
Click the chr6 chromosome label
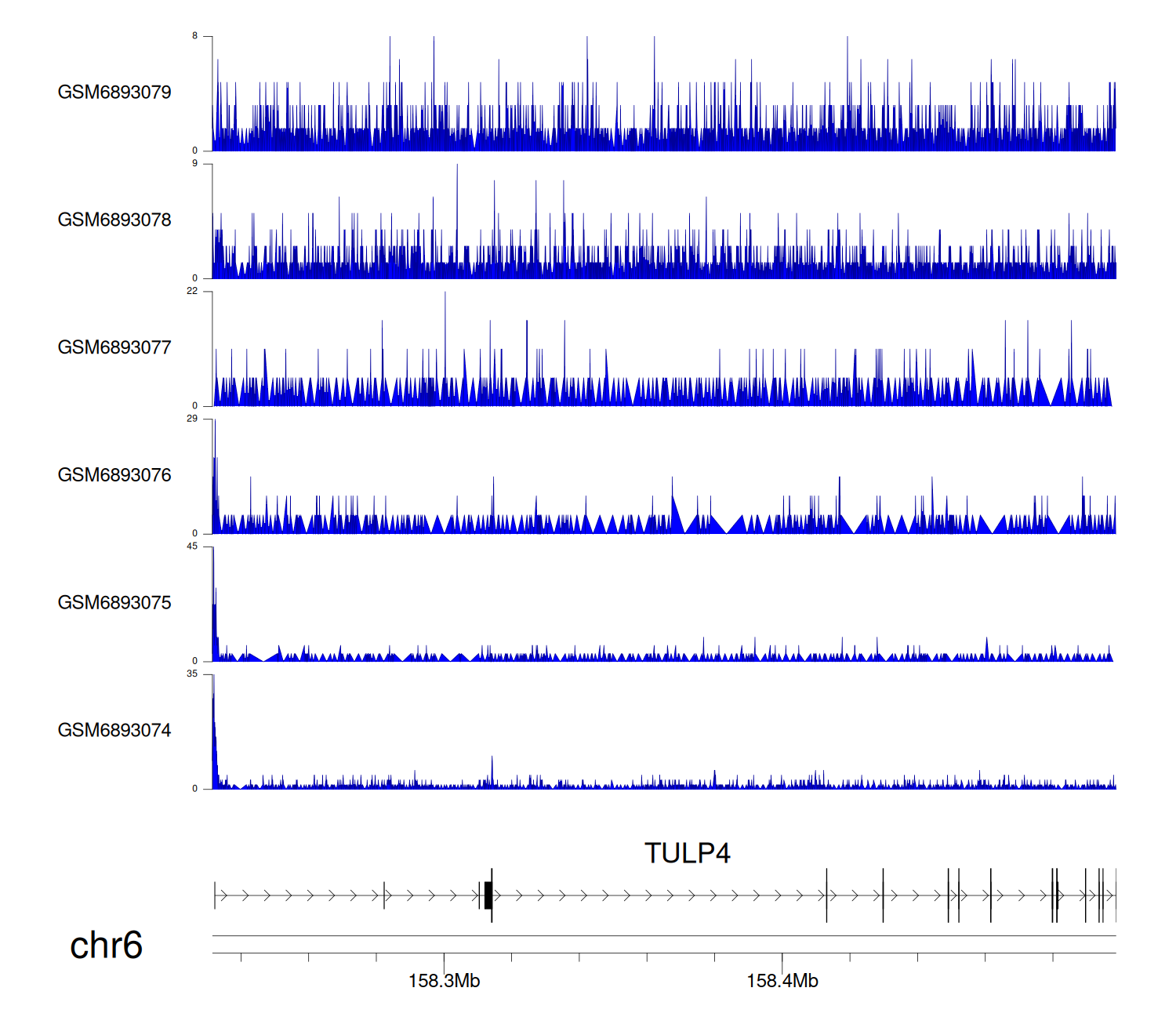click(106, 946)
